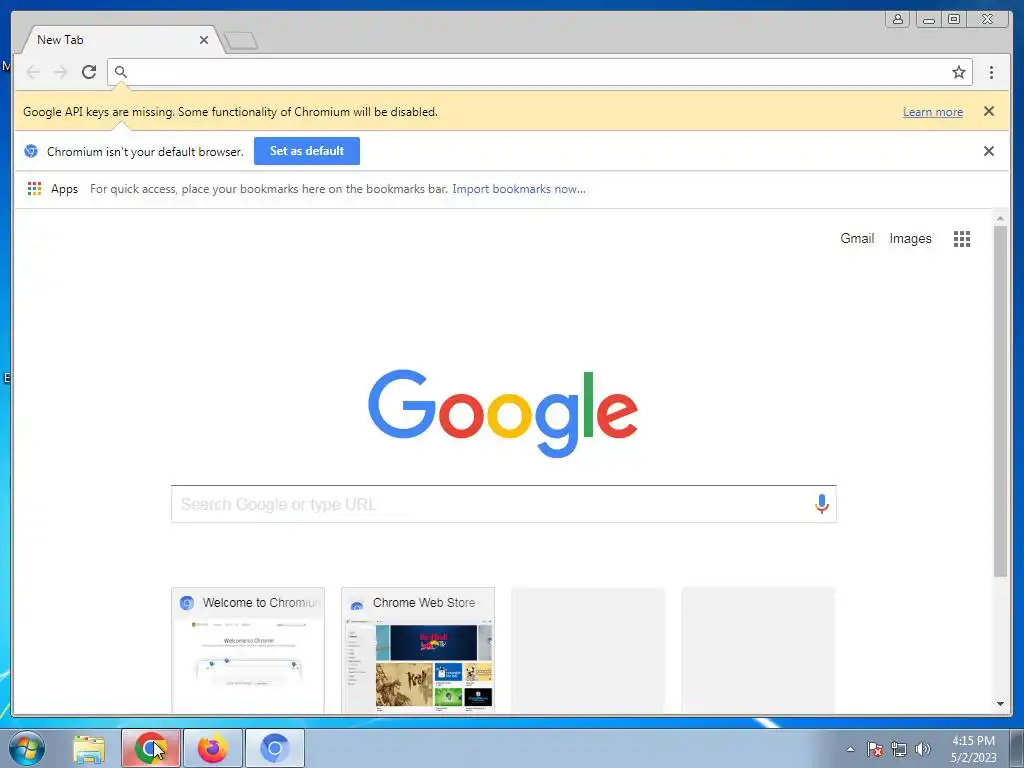The image size is (1024, 768).
Task: Open the Action Center flag icon
Action: click(x=875, y=749)
